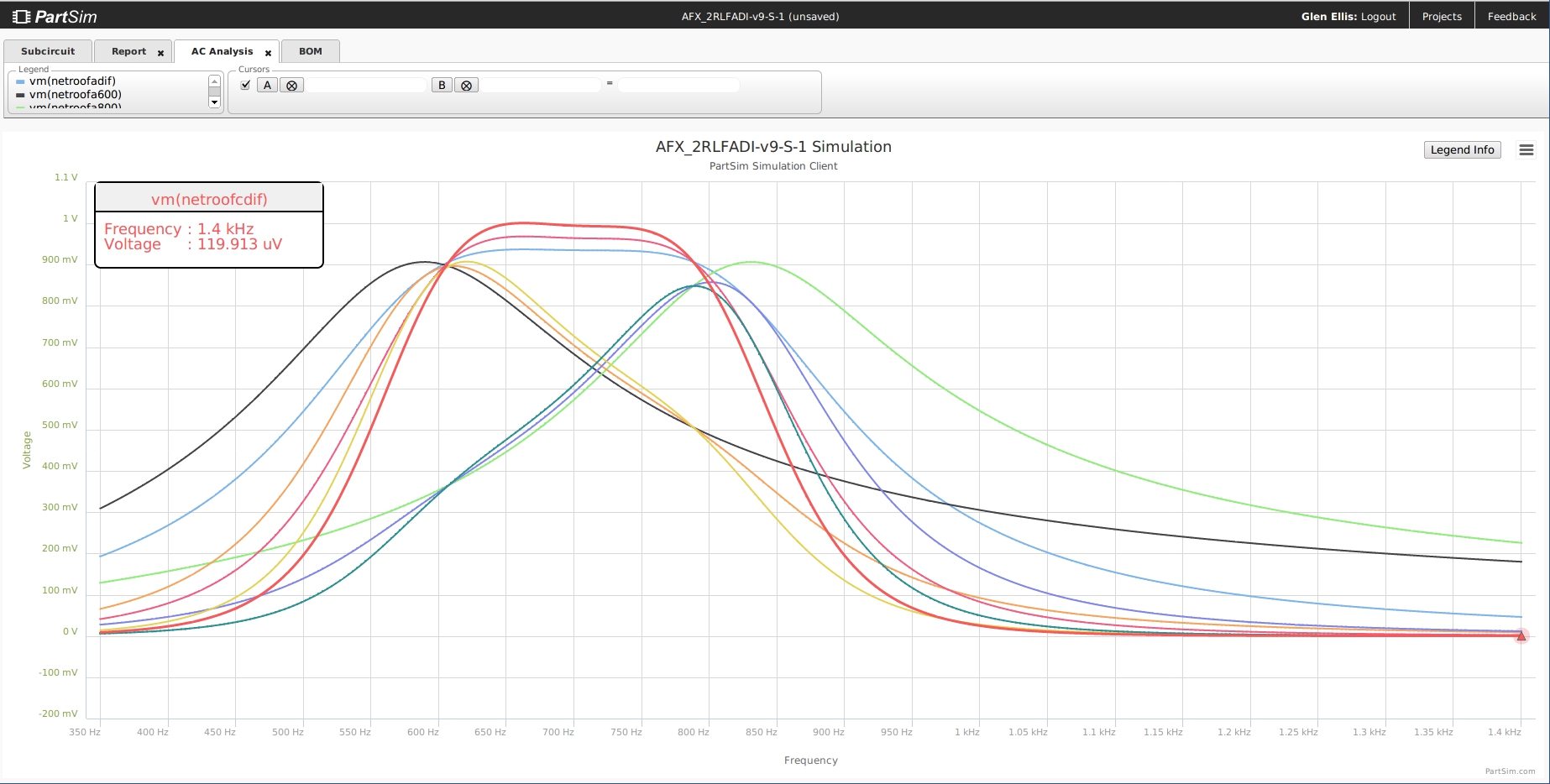Screen dimensions: 1550x784
Task: Click the PartSim logo
Action: tap(55, 16)
